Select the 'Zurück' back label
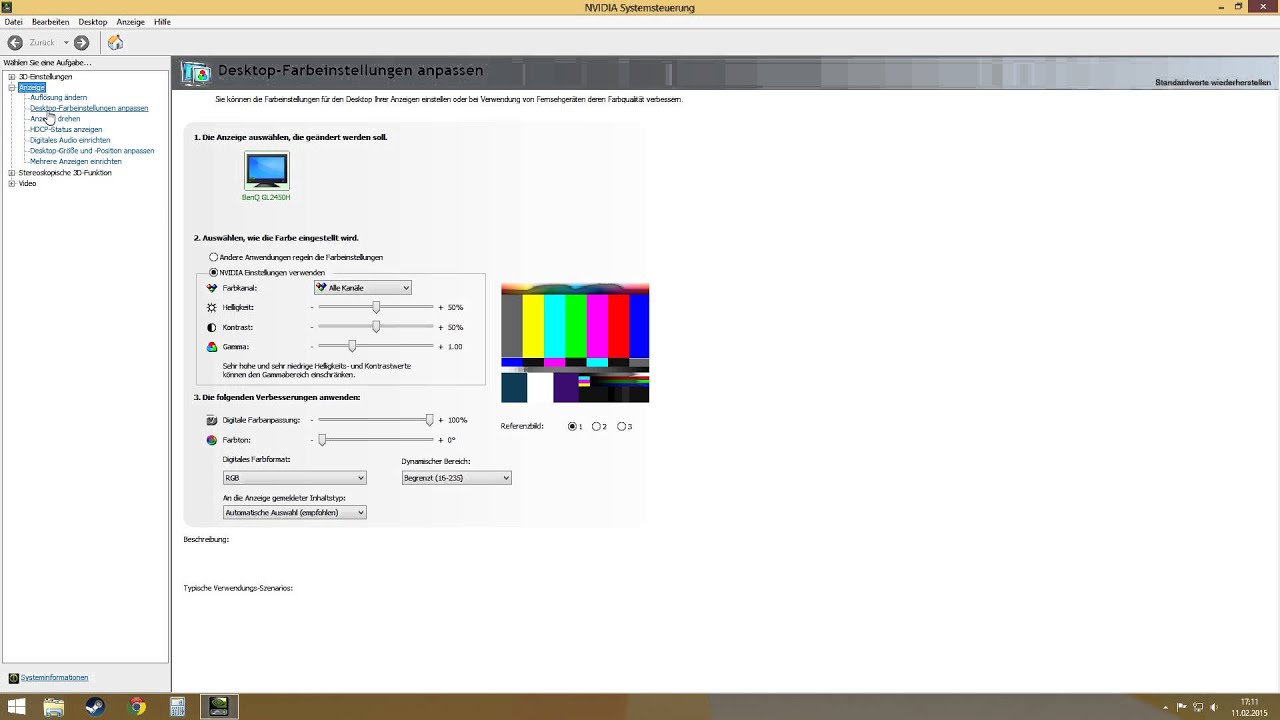Screen dimensions: 1280x720 click(x=42, y=43)
